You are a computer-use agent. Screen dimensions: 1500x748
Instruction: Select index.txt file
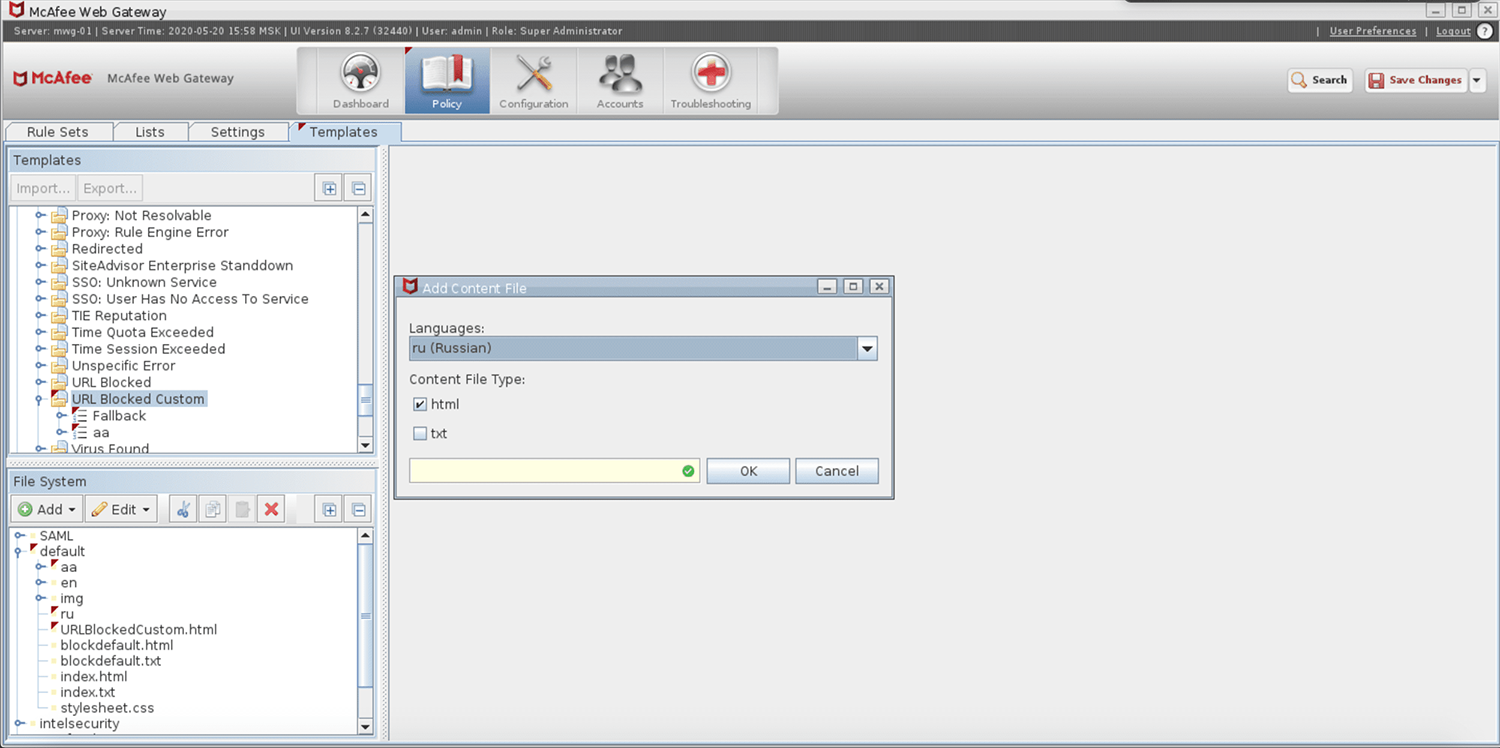pos(87,692)
